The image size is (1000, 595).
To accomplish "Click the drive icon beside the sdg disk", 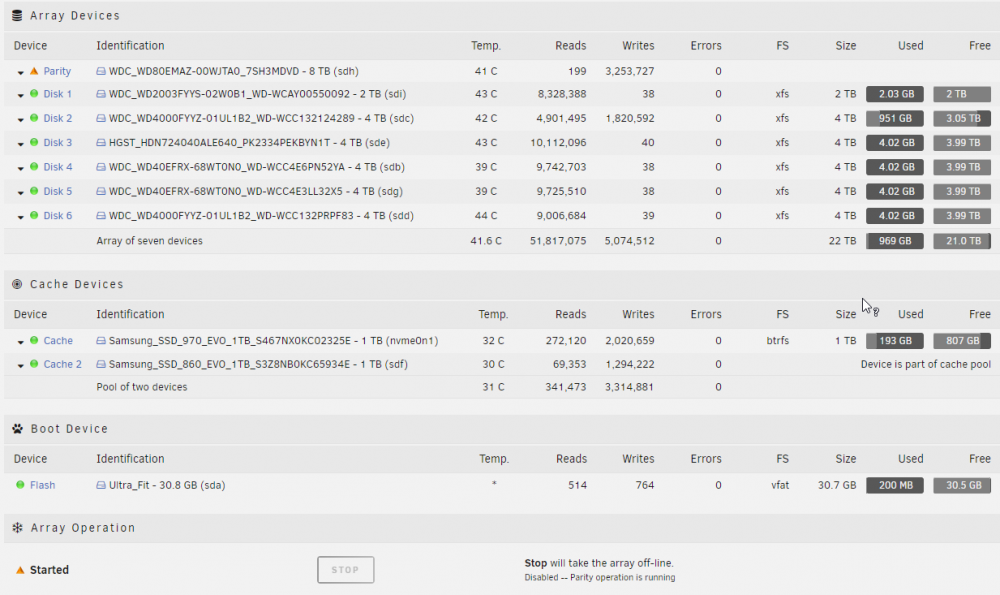I will click(x=101, y=191).
